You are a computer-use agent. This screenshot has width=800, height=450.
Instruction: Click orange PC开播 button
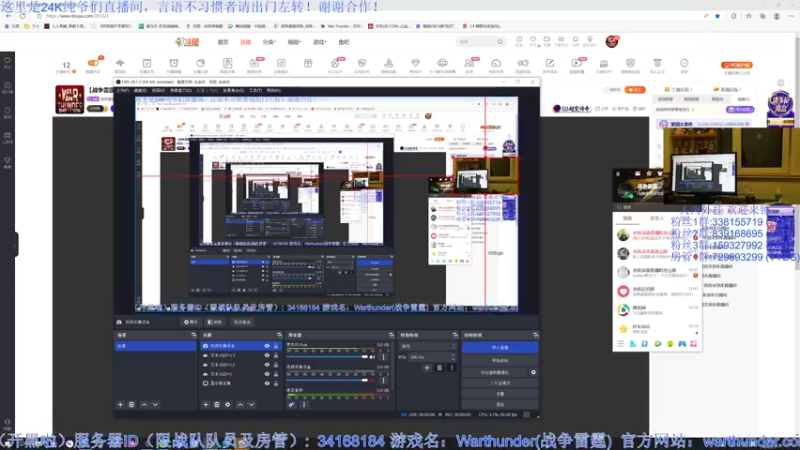tap(737, 65)
